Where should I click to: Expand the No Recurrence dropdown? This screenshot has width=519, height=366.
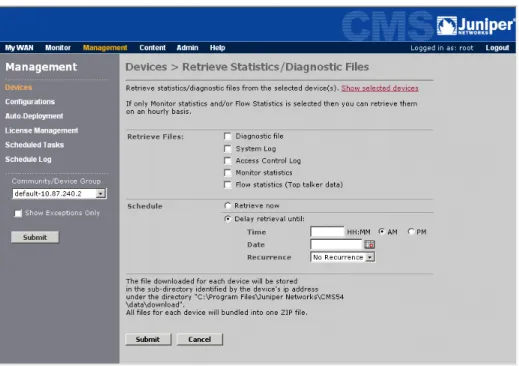coord(343,257)
